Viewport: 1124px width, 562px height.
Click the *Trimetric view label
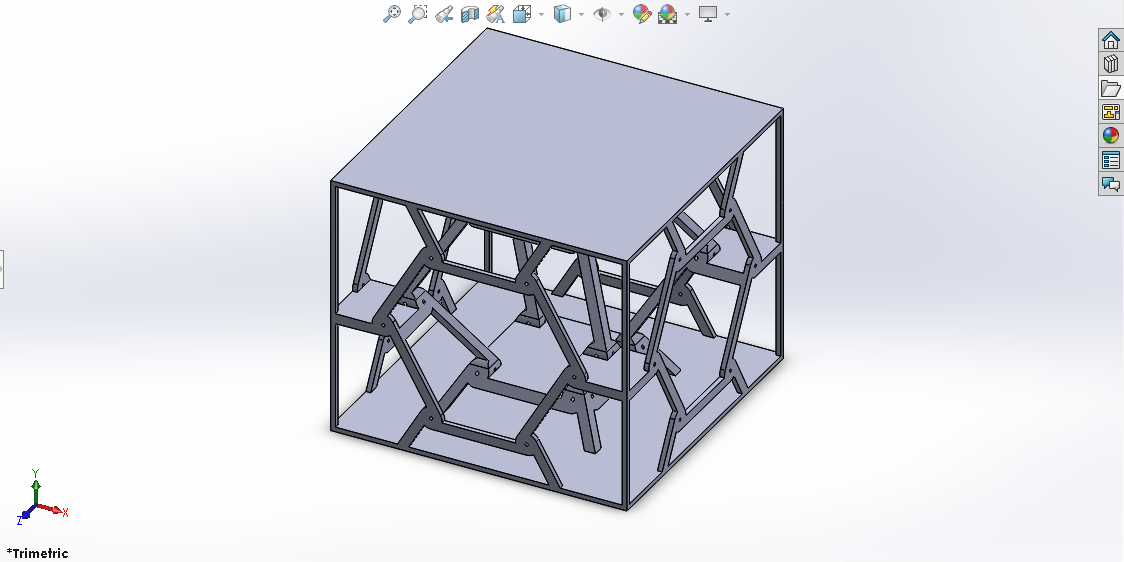coord(37,553)
